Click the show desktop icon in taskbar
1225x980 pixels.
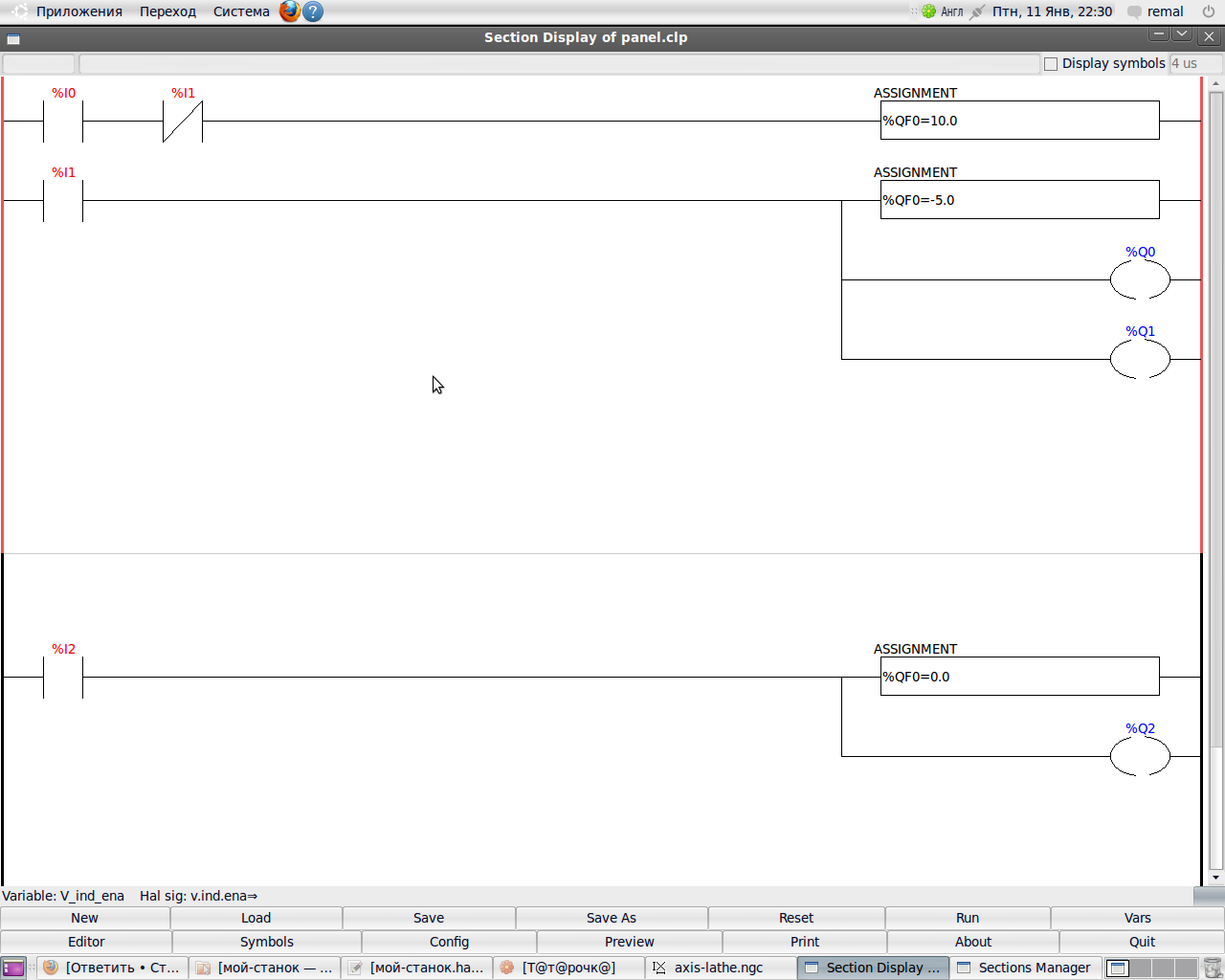[13, 968]
